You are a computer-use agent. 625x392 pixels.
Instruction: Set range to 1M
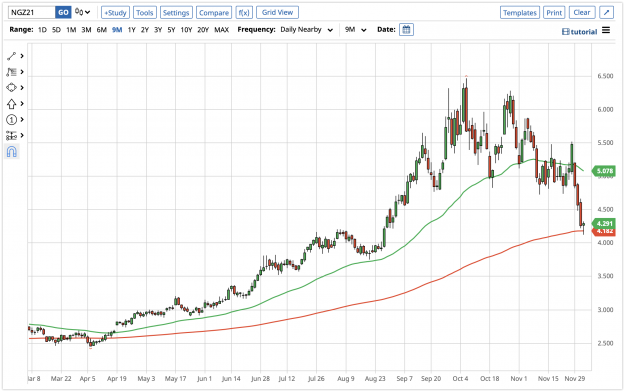pos(71,30)
